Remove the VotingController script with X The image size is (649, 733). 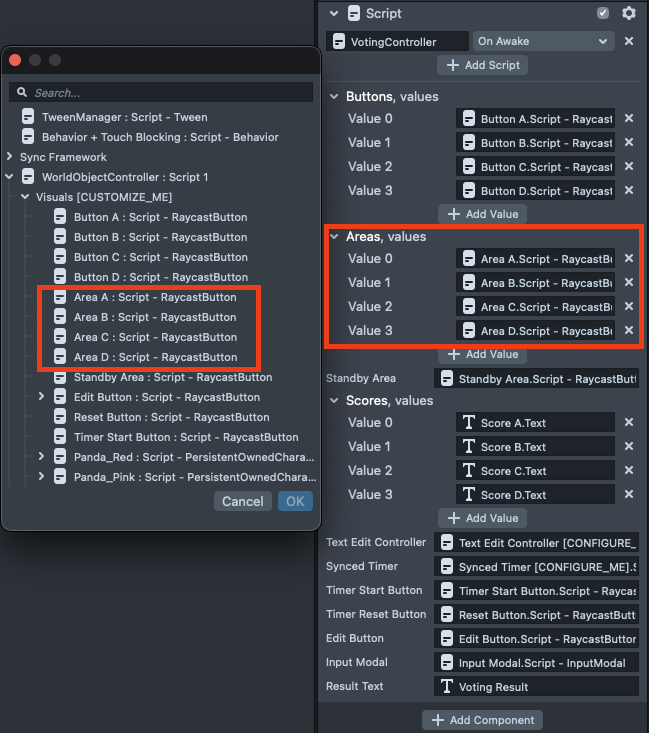pyautogui.click(x=629, y=41)
